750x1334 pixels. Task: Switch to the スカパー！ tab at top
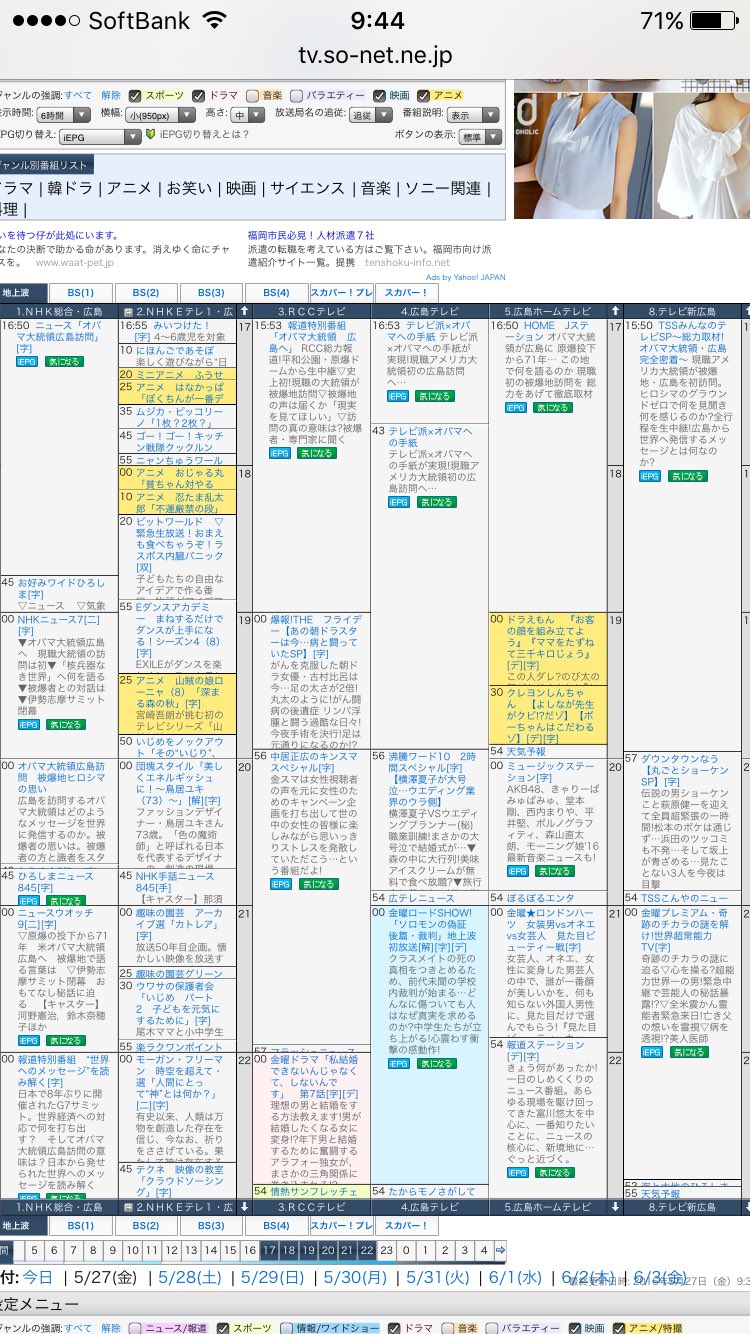pyautogui.click(x=406, y=293)
